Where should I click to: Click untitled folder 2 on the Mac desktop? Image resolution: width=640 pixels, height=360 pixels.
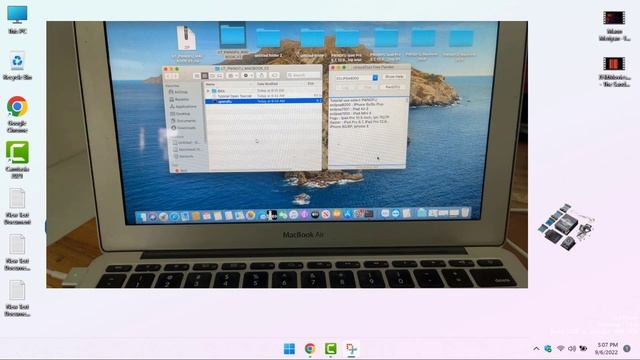pos(268,43)
